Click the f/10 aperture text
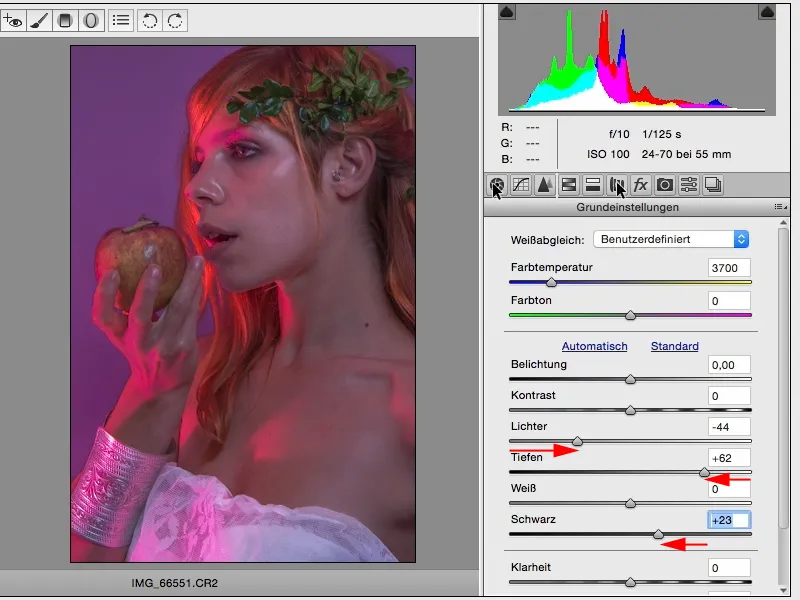This screenshot has width=800, height=600. [x=619, y=134]
